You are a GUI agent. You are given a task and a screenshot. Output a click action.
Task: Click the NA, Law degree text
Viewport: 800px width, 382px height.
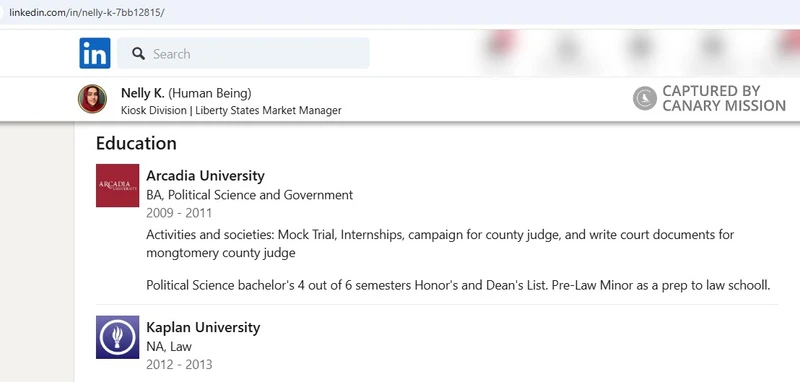[x=169, y=347]
